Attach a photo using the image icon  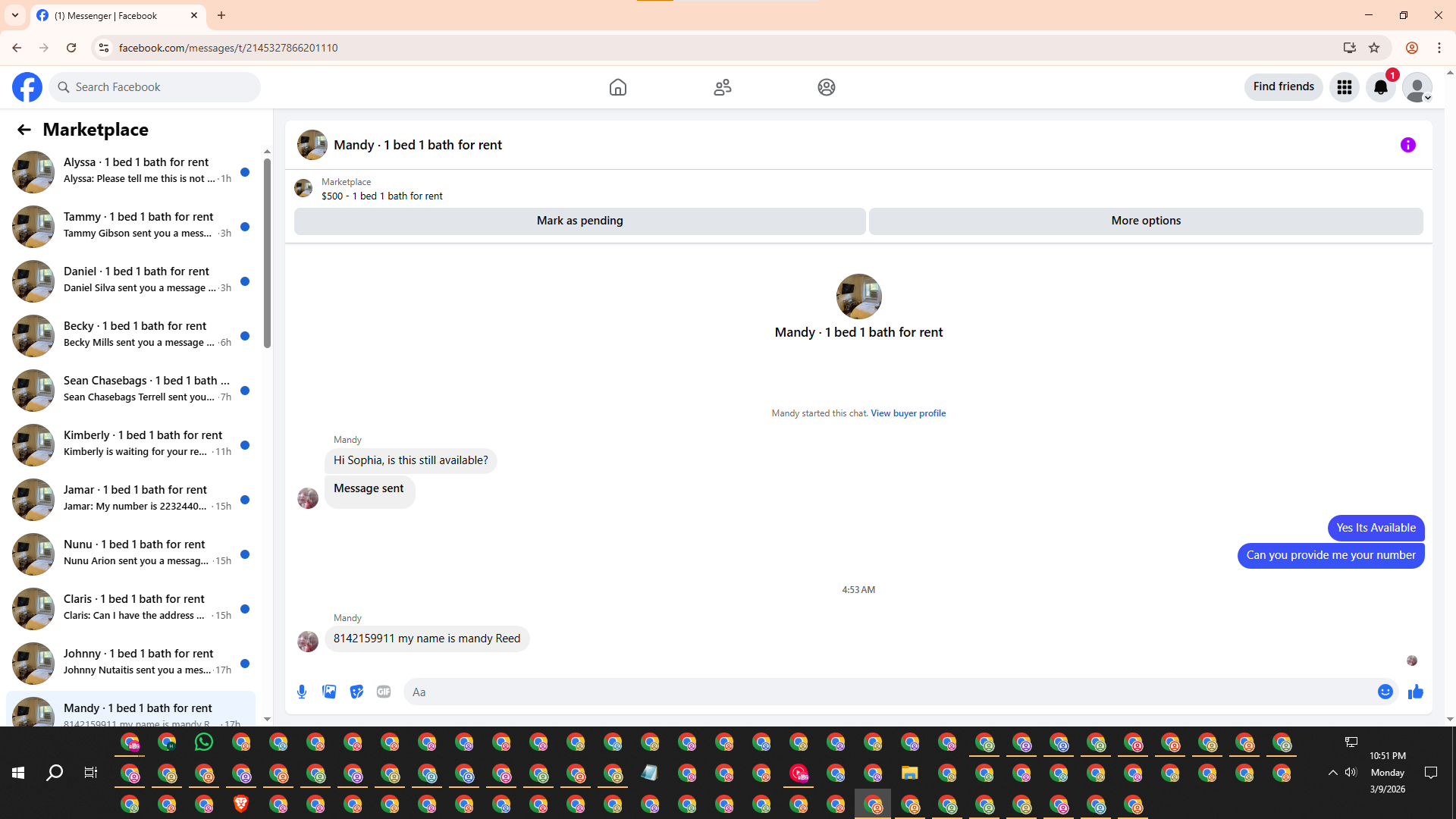click(x=329, y=692)
